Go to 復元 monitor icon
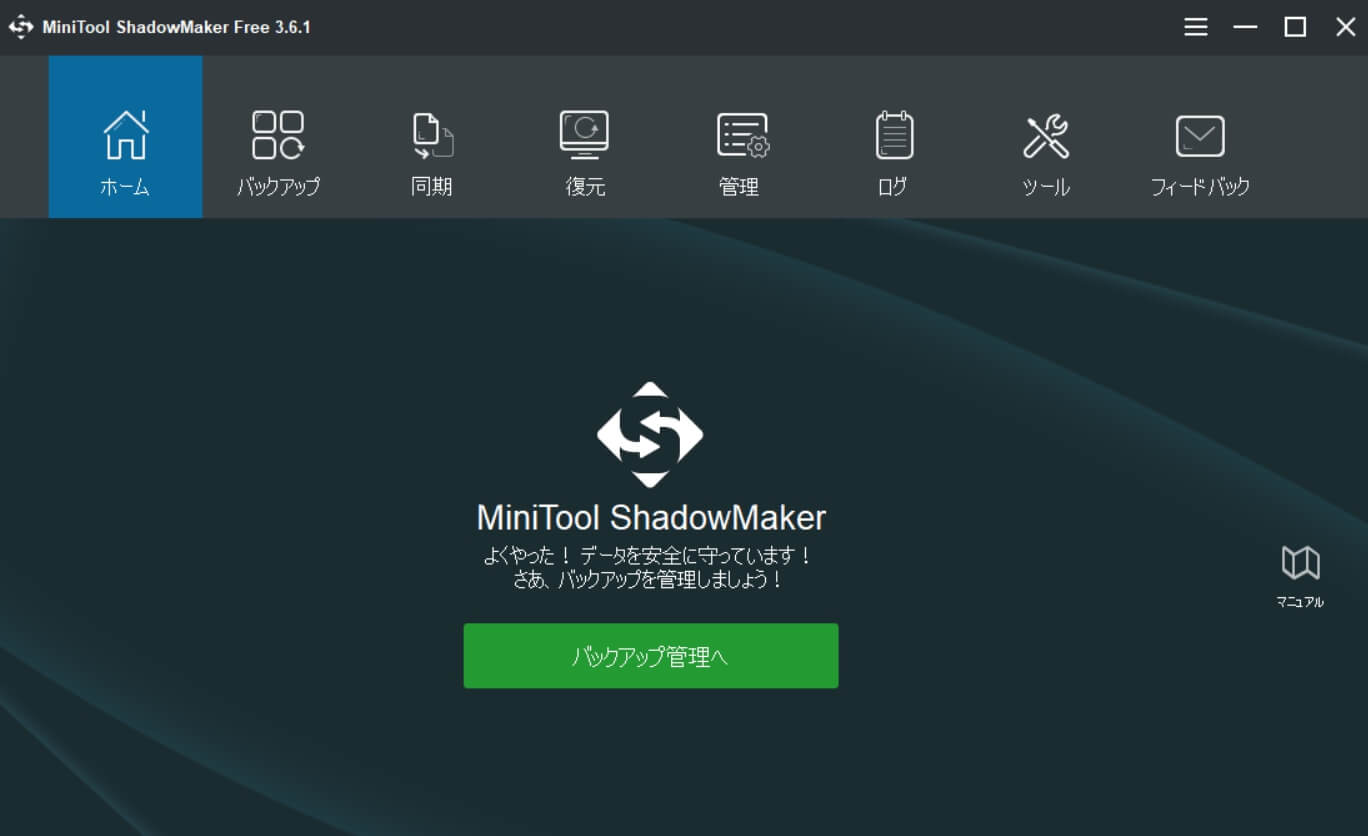1368x836 pixels. pyautogui.click(x=585, y=135)
